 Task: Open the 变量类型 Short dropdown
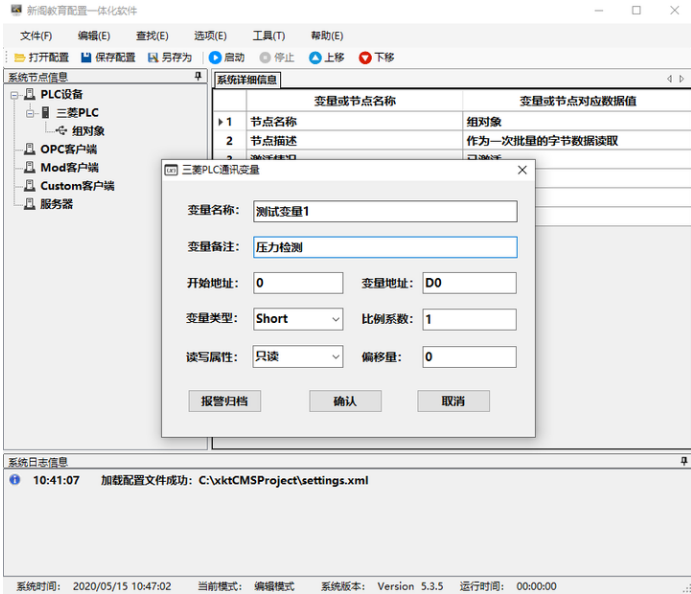[336, 319]
